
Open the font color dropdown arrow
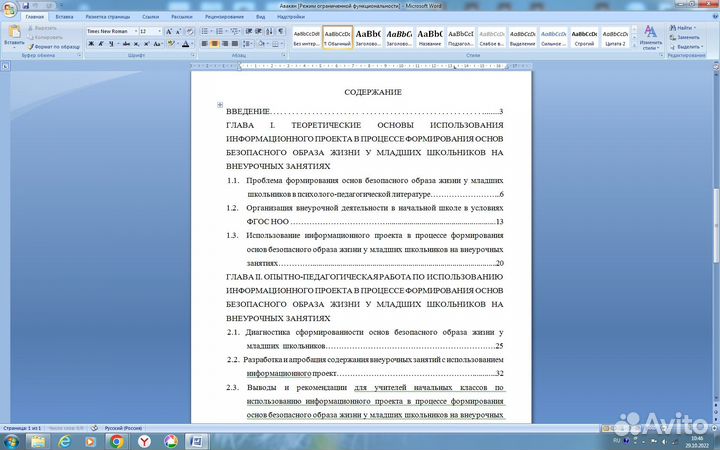(191, 44)
